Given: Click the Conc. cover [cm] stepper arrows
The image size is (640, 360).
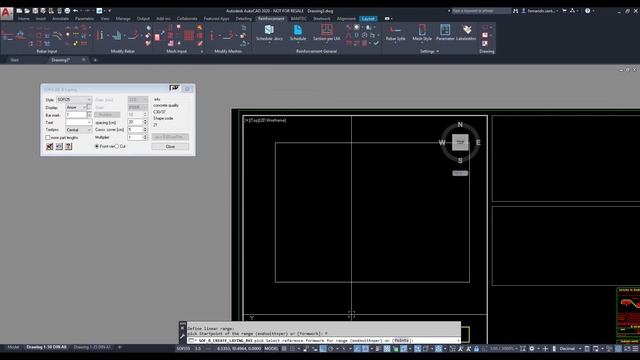Looking at the screenshot, I should pos(145,130).
